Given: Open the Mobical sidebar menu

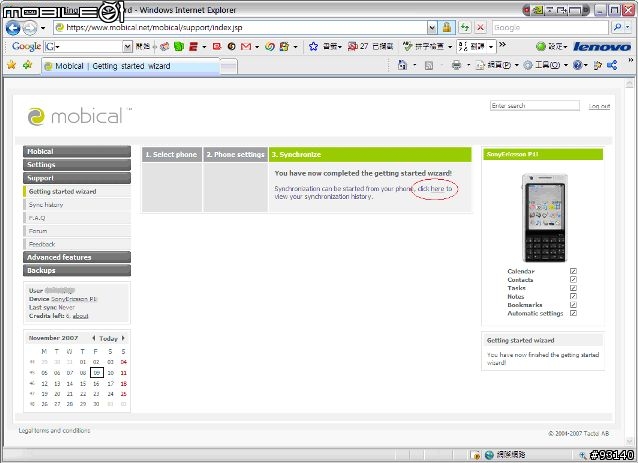Looking at the screenshot, I should pos(77,151).
